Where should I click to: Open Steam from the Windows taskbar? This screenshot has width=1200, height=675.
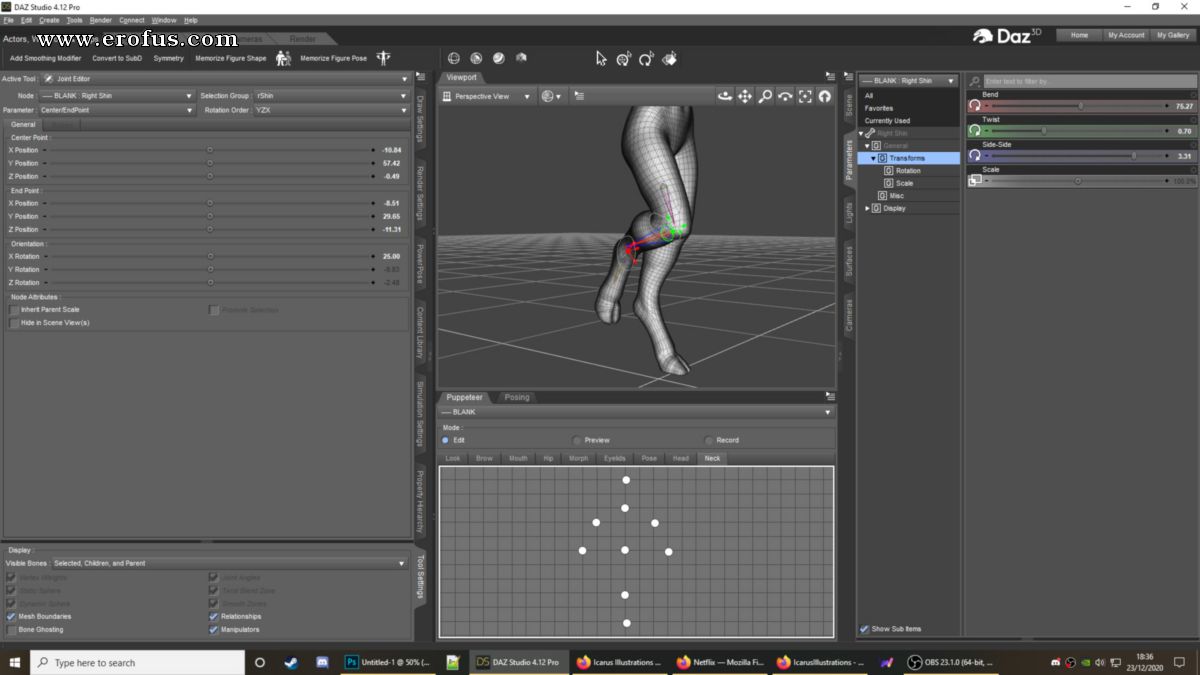point(291,662)
